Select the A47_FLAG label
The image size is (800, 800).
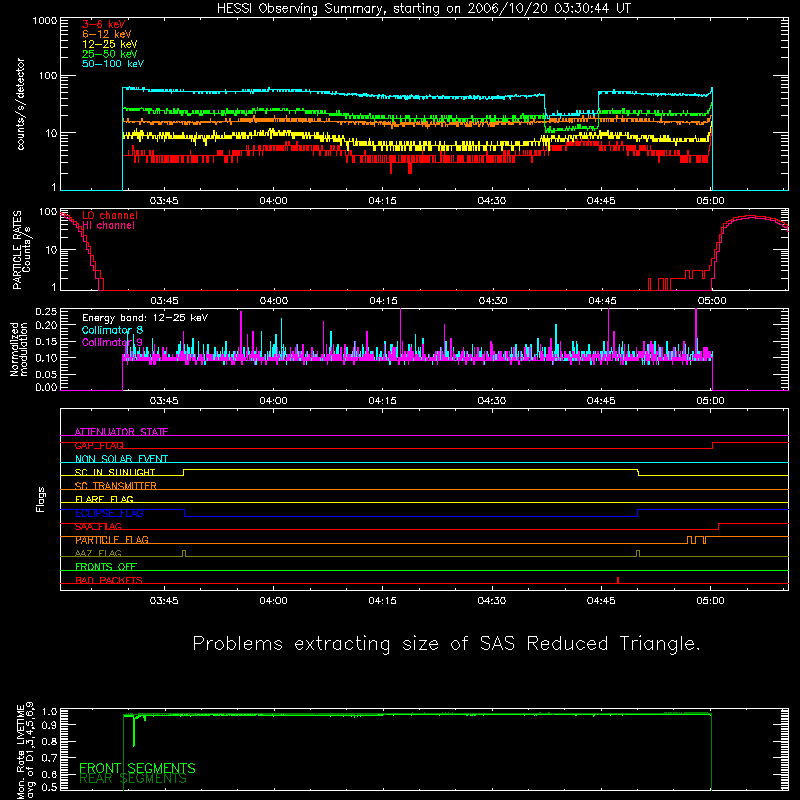click(x=98, y=554)
